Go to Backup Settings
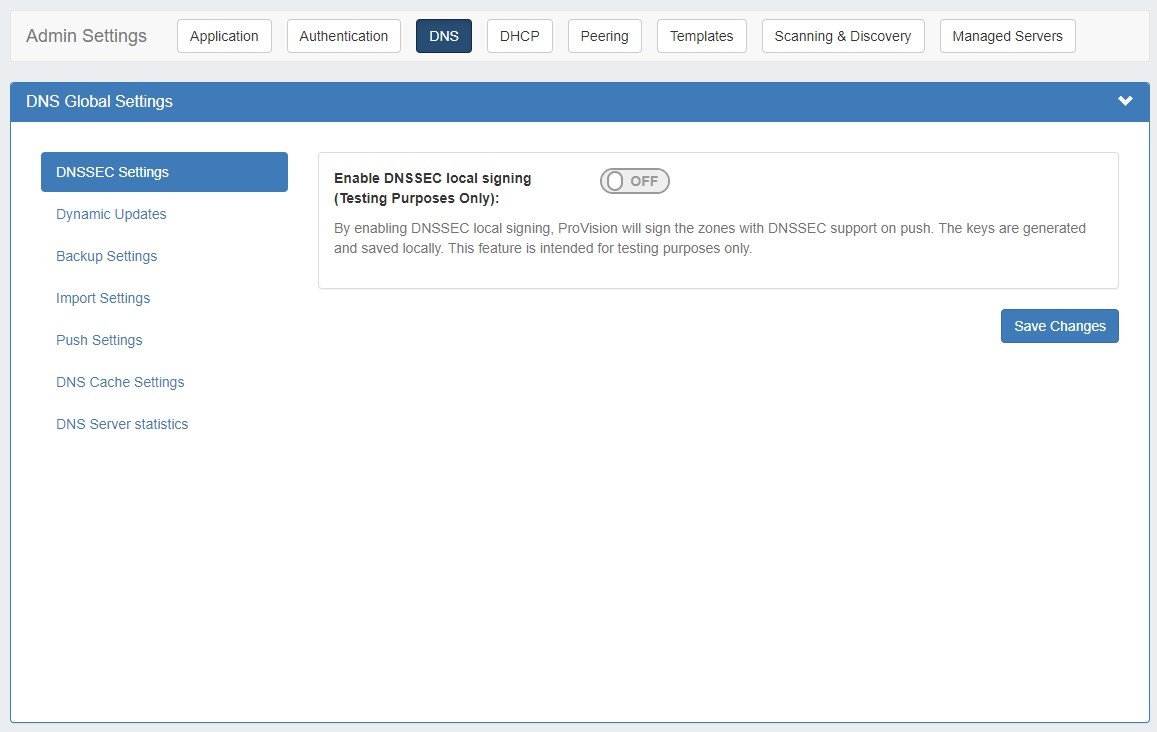Viewport: 1157px width, 732px height. point(106,256)
